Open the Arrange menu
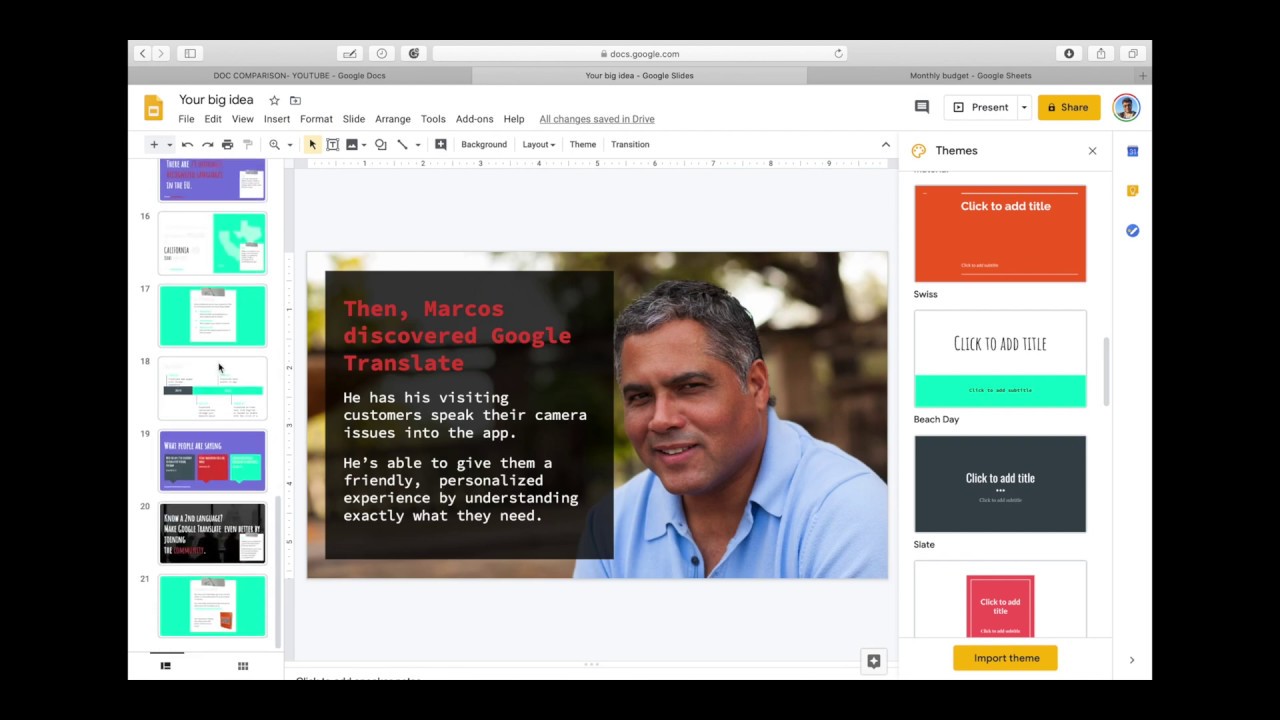This screenshot has width=1280, height=720. coord(393,119)
